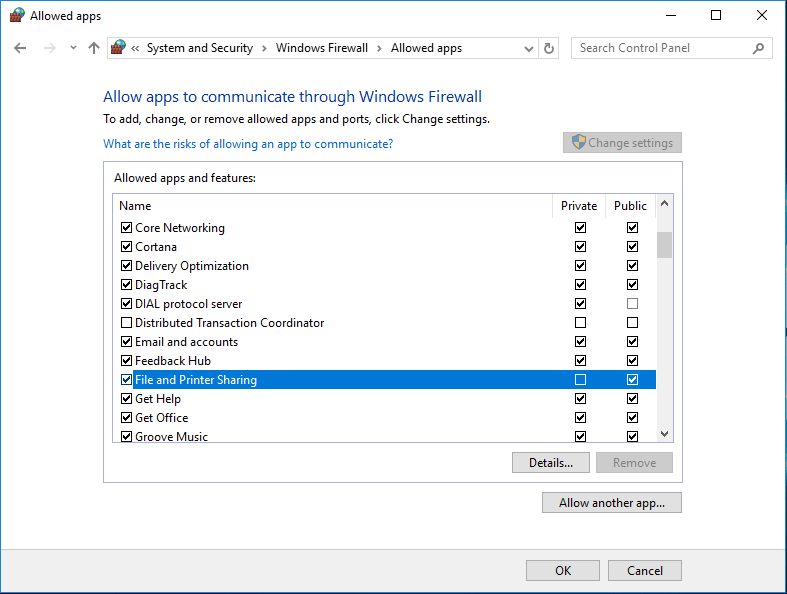Navigate to System and Security breadcrumb
The width and height of the screenshot is (787, 594).
coord(199,48)
